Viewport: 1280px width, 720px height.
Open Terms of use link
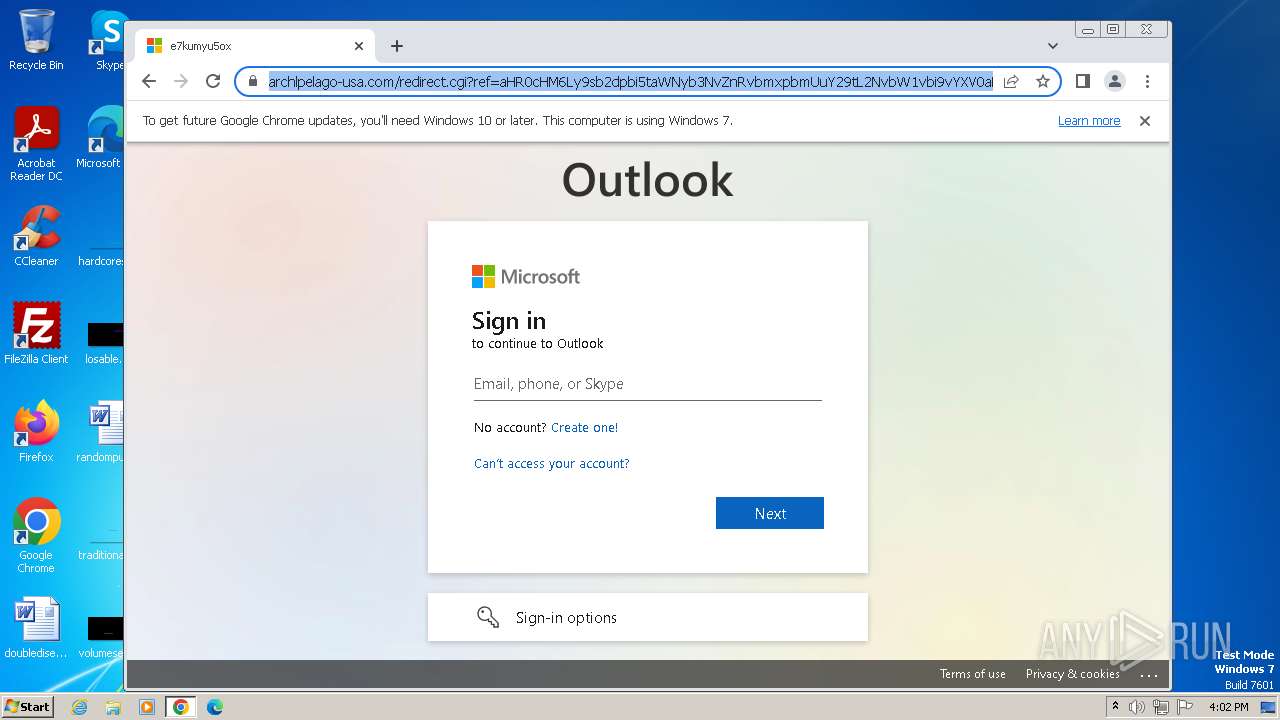[973, 674]
